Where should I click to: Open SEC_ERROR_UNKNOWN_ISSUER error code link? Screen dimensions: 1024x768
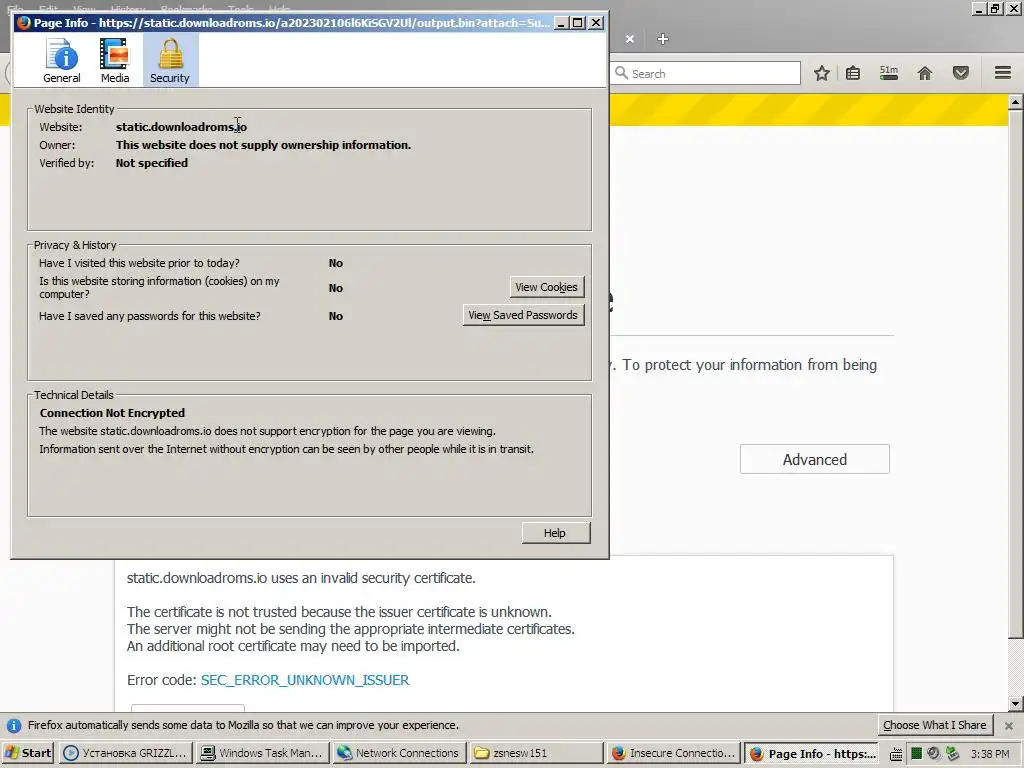click(305, 680)
